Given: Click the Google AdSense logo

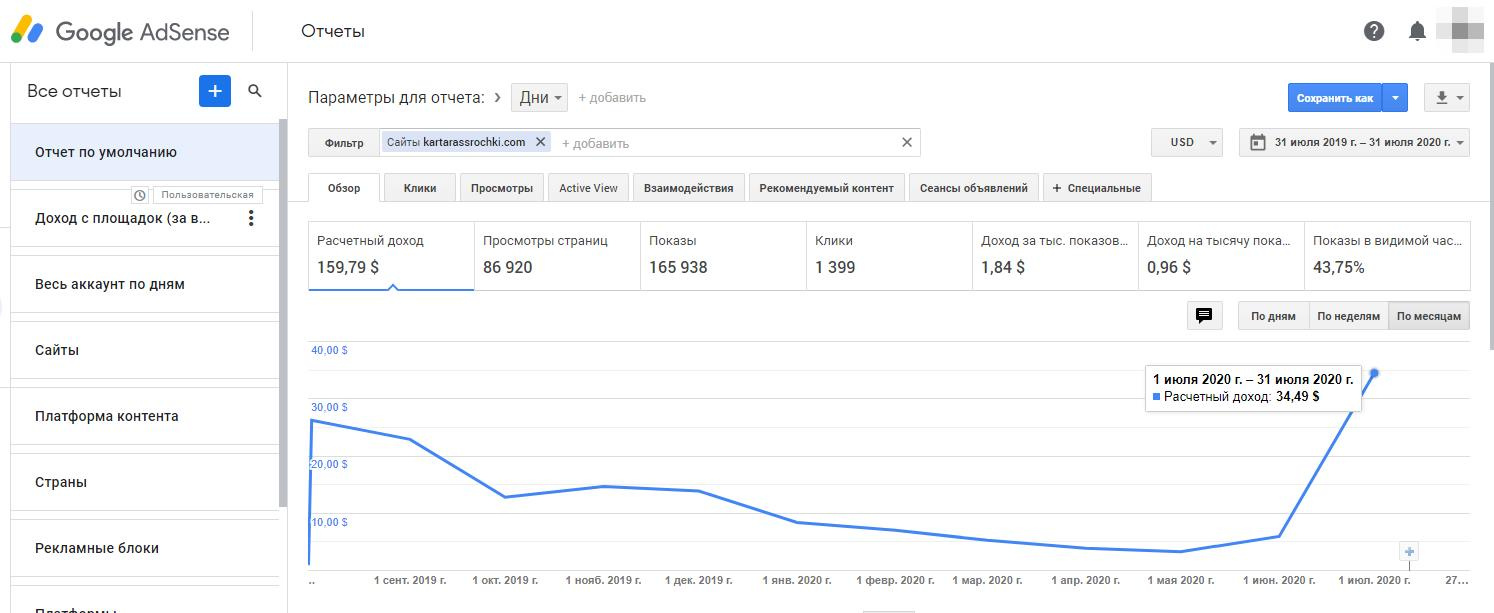Looking at the screenshot, I should click(x=120, y=31).
